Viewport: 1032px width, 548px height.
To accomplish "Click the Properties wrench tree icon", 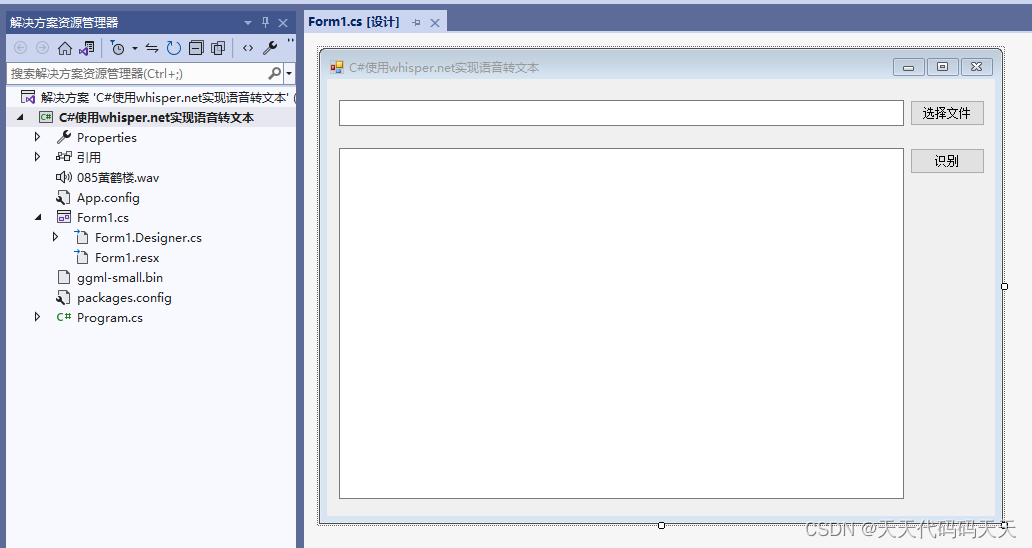I will tap(64, 137).
